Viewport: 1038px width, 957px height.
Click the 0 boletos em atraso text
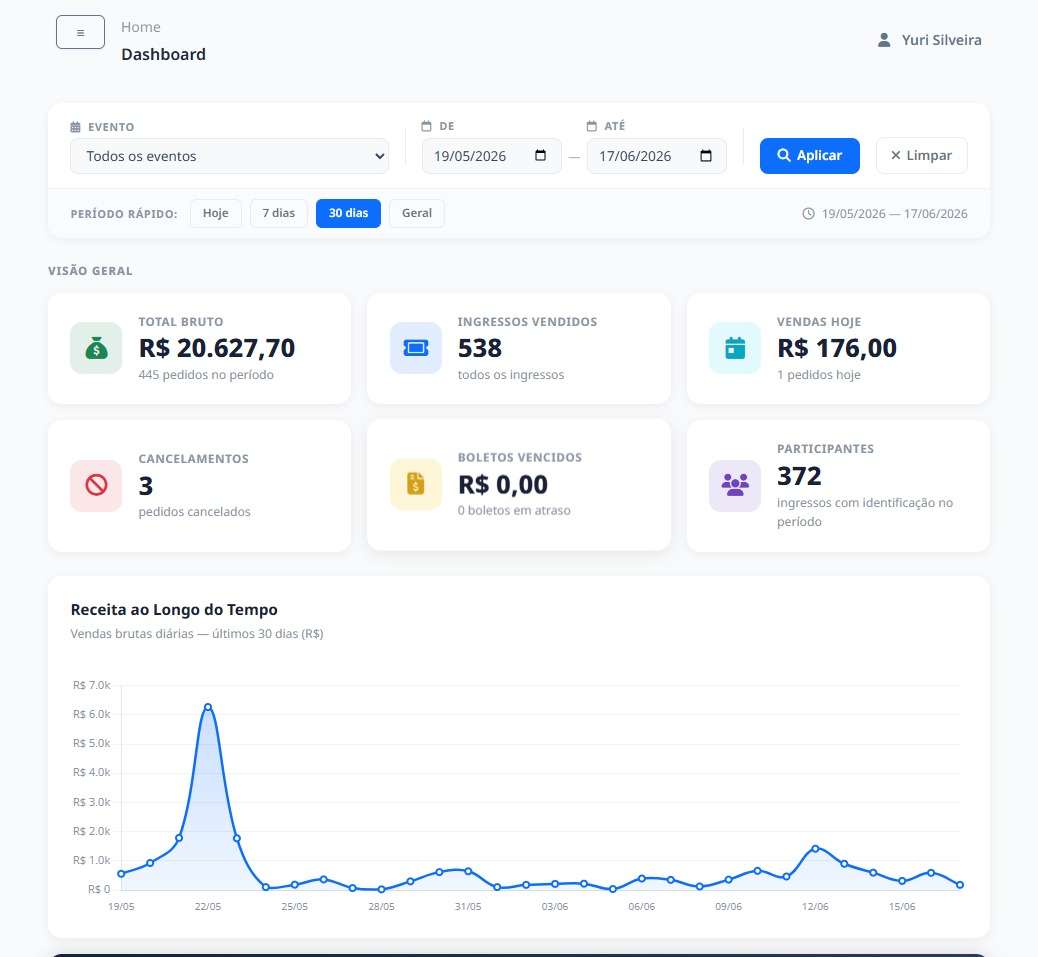coord(514,510)
